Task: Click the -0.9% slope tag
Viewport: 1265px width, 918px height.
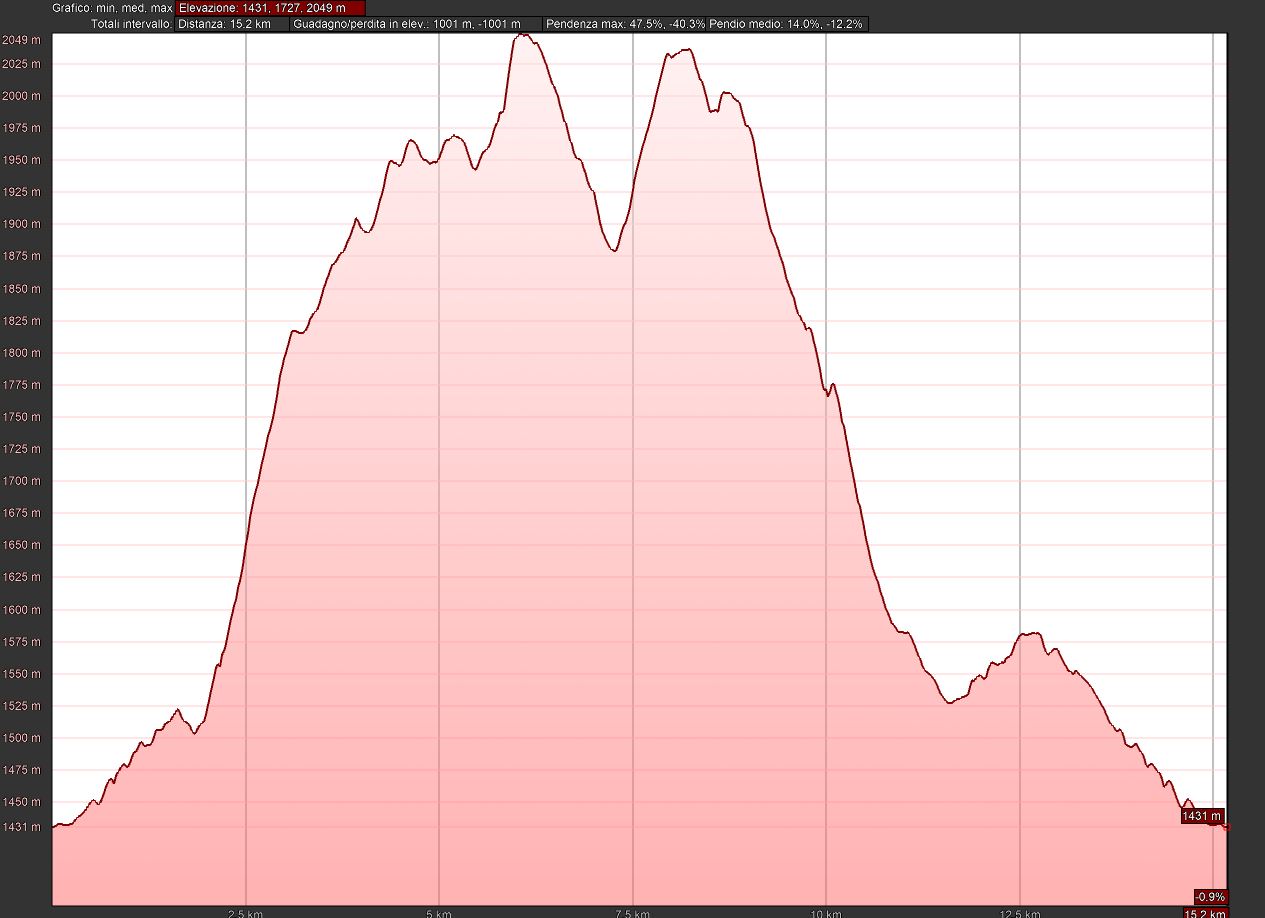Action: pos(1209,896)
